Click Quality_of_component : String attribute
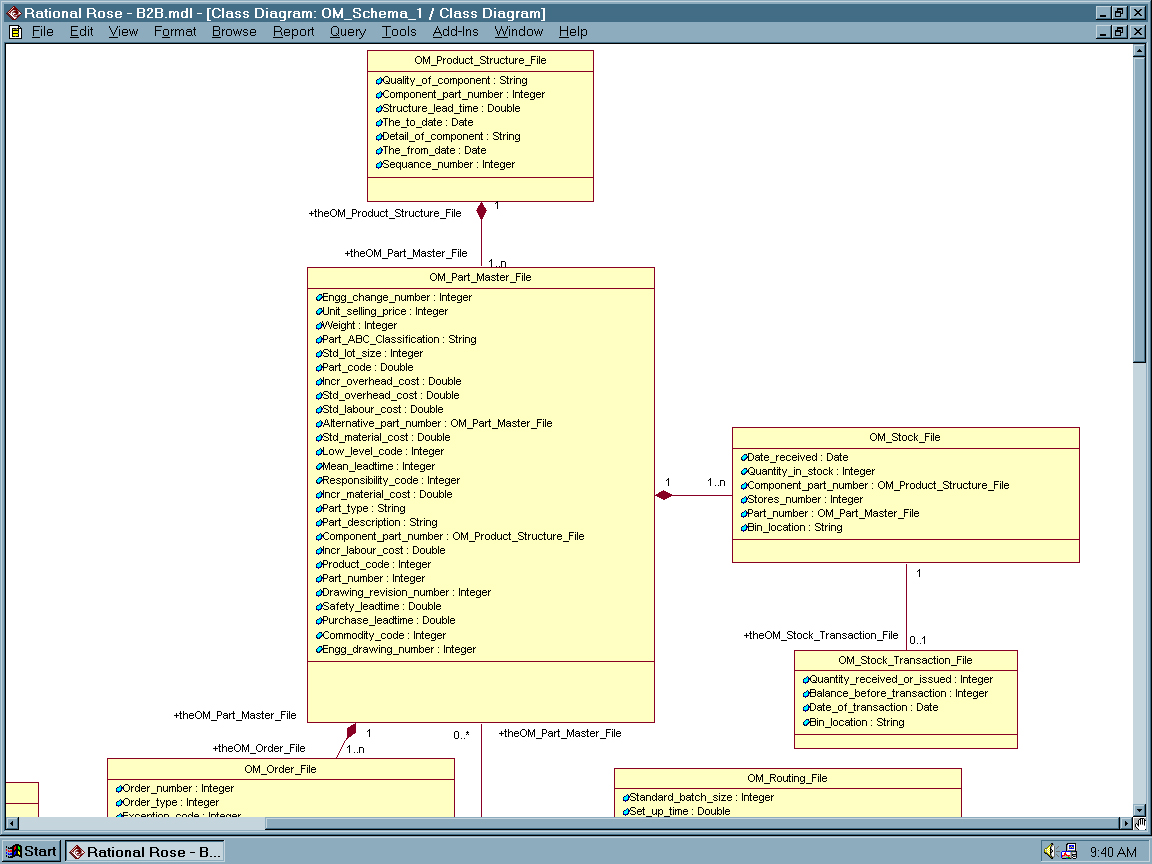 coord(451,80)
